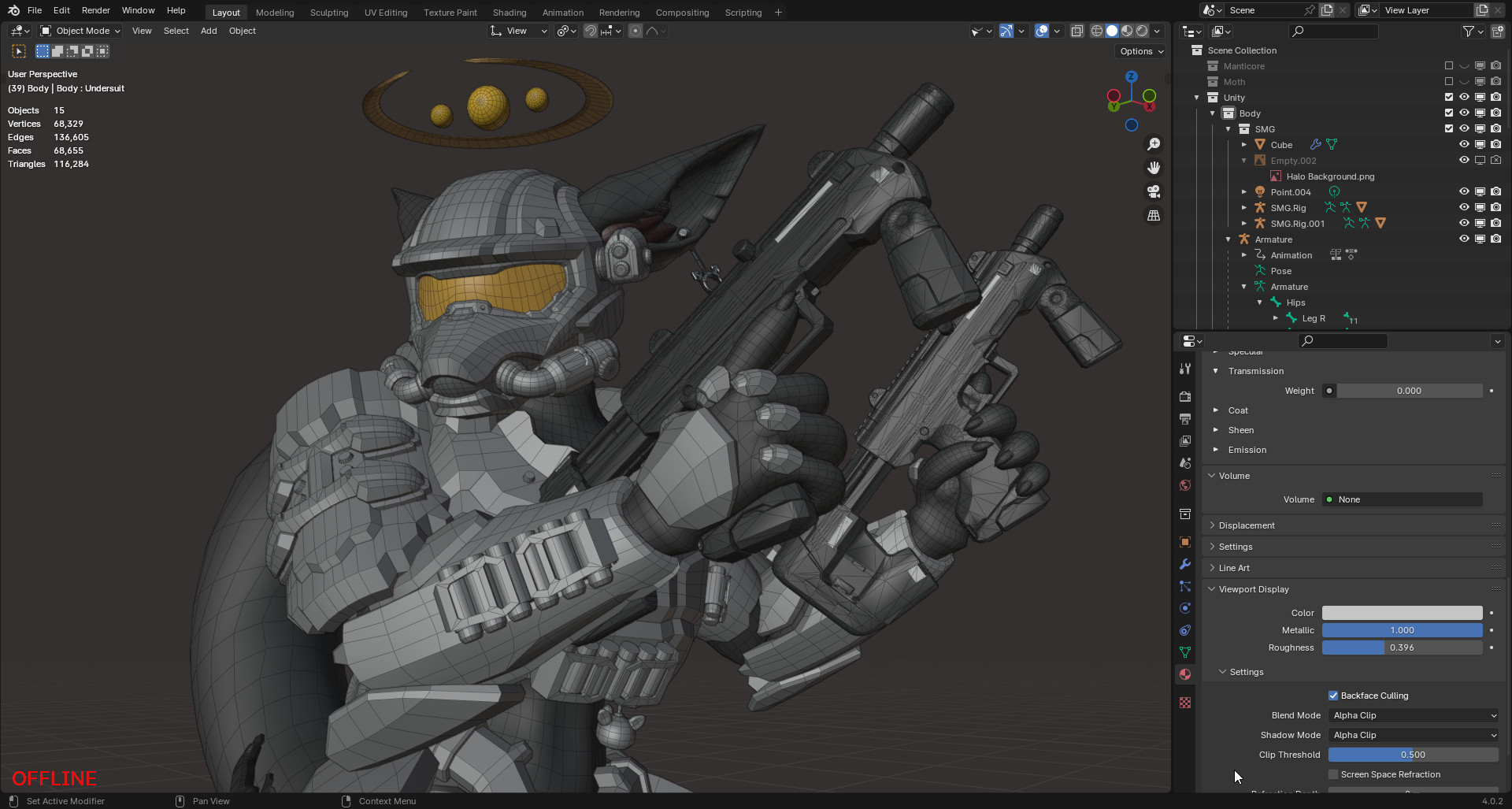Open the Render properties tab
This screenshot has width=1512, height=809.
tap(1185, 396)
